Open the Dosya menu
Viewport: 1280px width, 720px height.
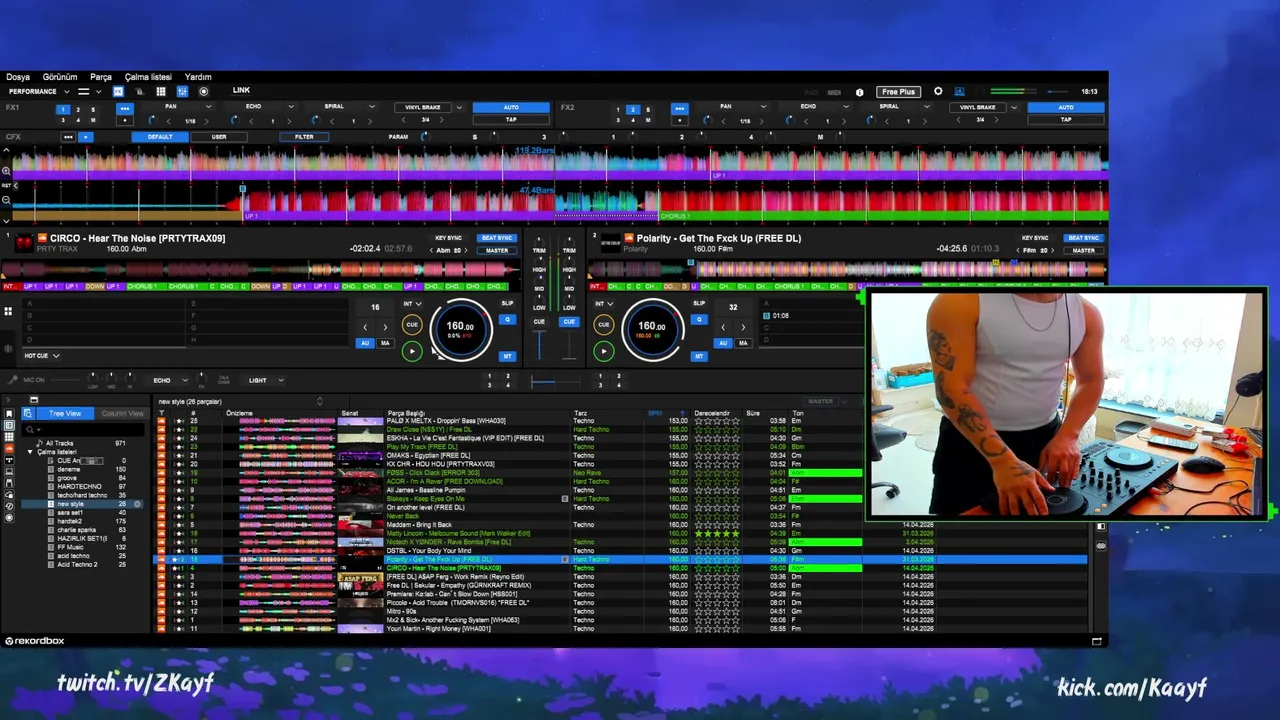[x=18, y=77]
